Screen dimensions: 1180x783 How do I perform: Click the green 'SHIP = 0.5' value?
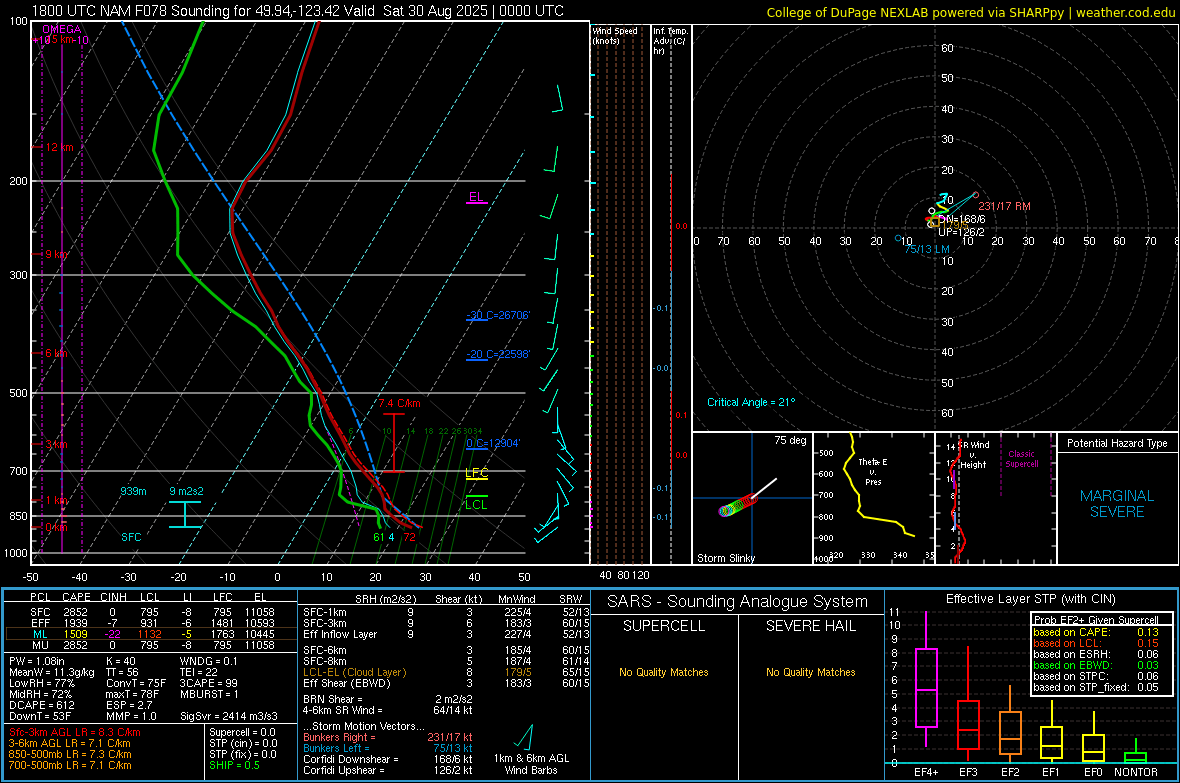(x=234, y=765)
